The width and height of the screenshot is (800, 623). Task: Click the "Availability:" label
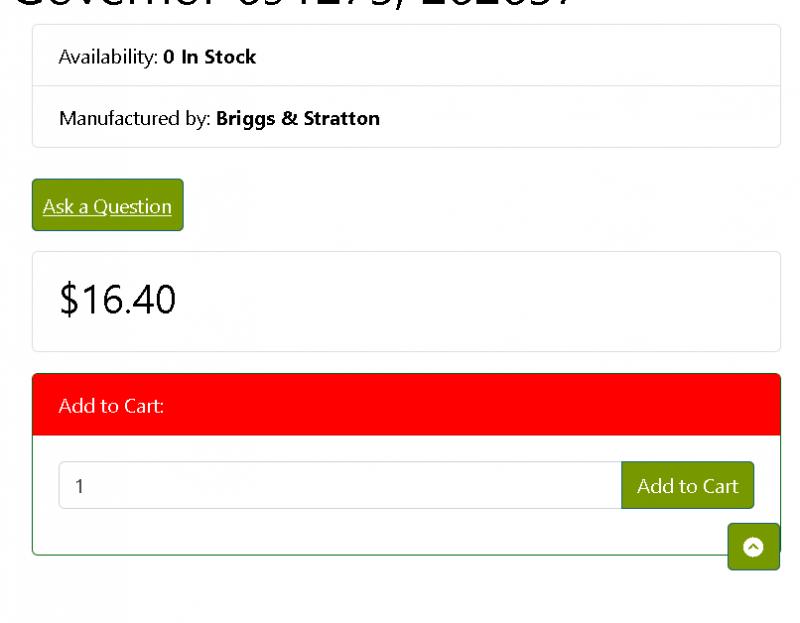[108, 57]
